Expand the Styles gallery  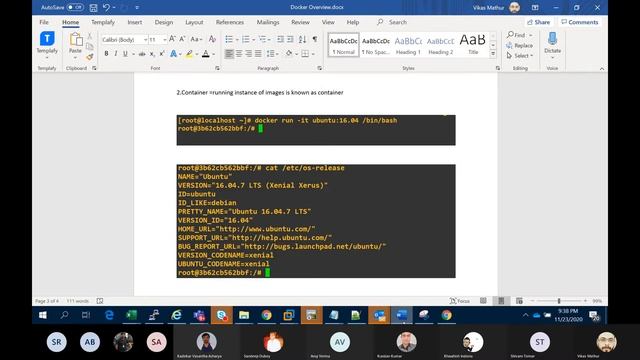pyautogui.click(x=493, y=54)
